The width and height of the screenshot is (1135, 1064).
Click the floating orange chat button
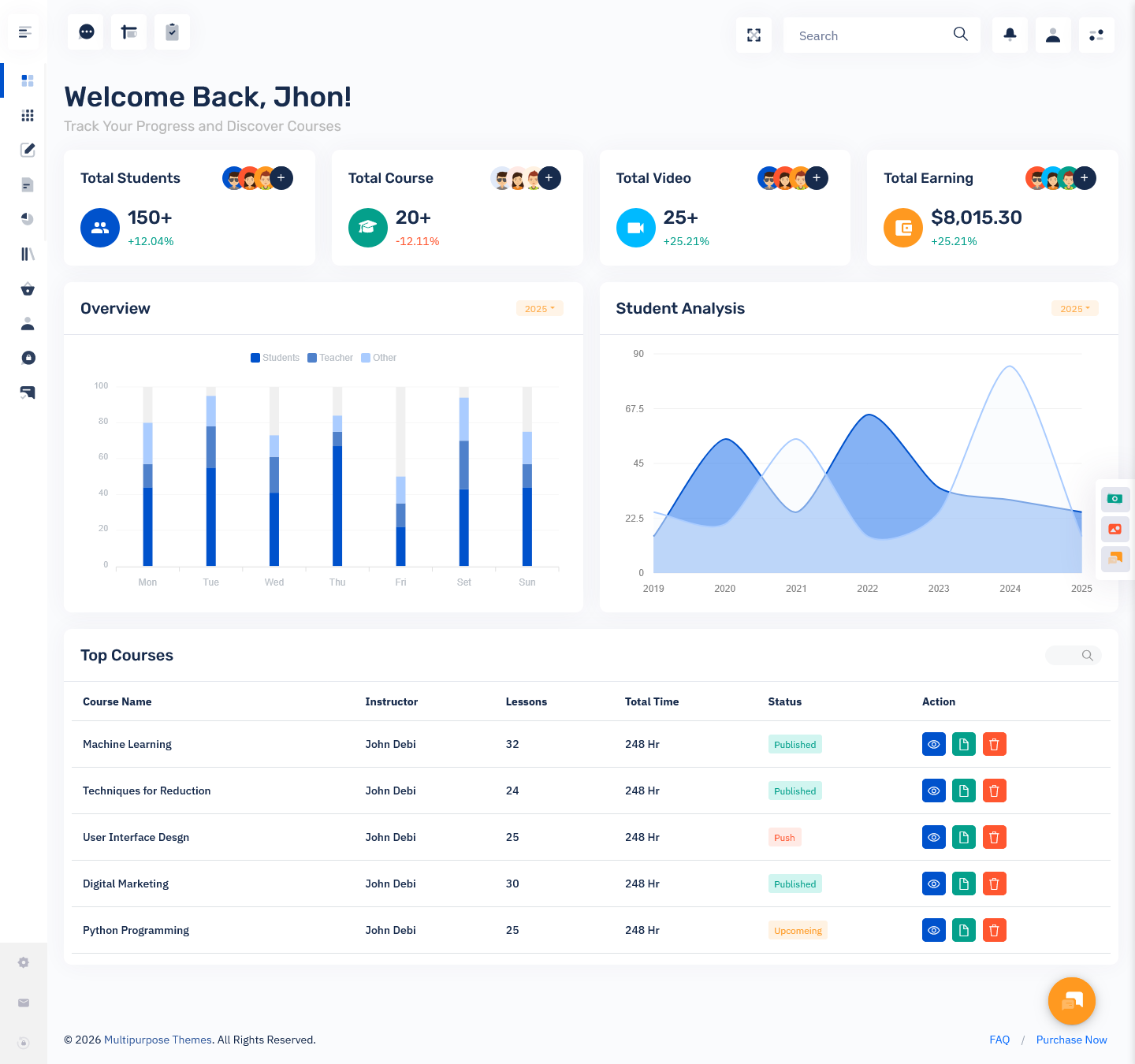(x=1071, y=1001)
